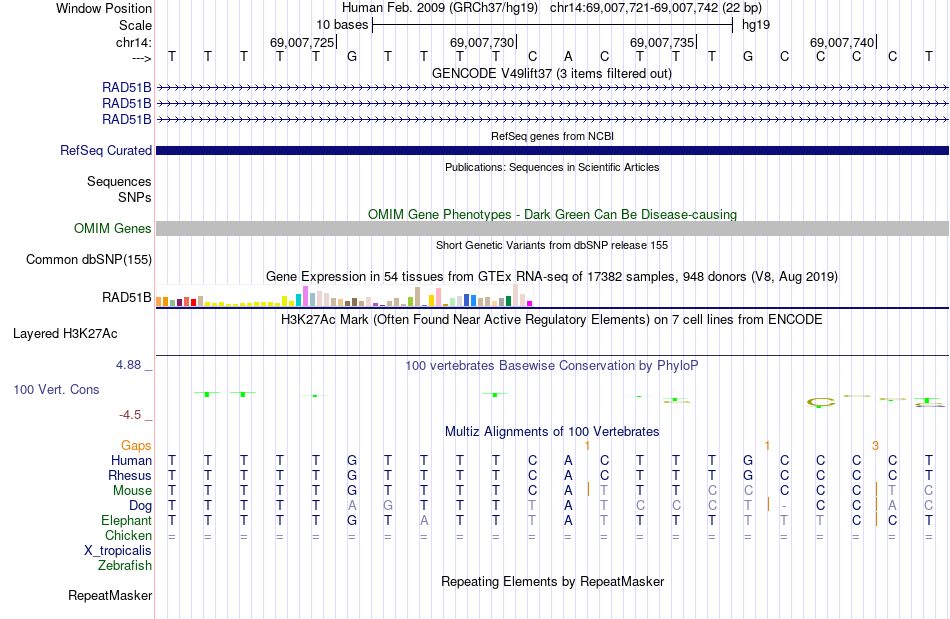Click the A base in the reference sequence row
This screenshot has height=619, width=950.
tap(568, 56)
